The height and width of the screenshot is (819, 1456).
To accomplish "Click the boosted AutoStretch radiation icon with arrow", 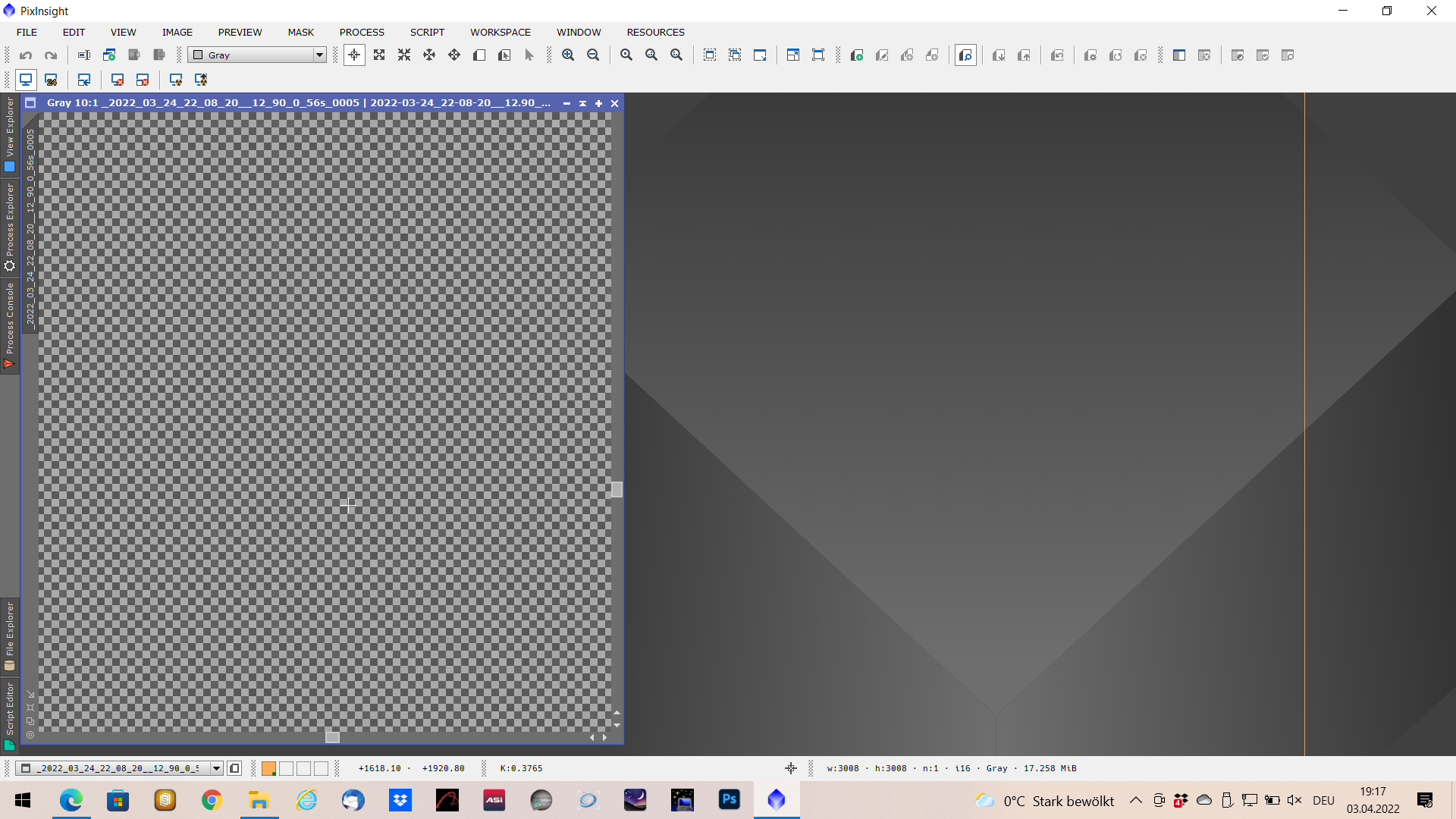I will (x=201, y=80).
